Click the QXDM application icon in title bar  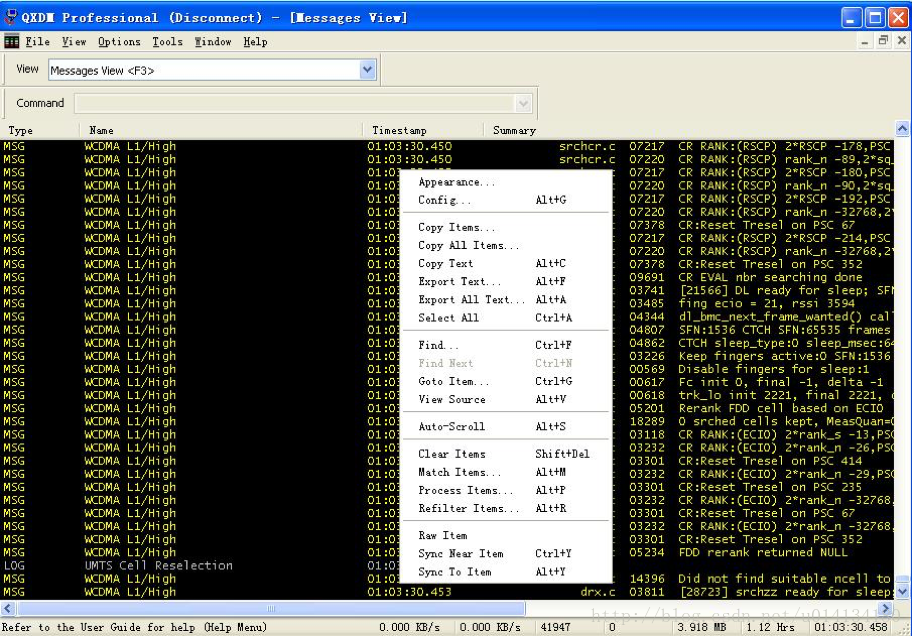(10, 17)
